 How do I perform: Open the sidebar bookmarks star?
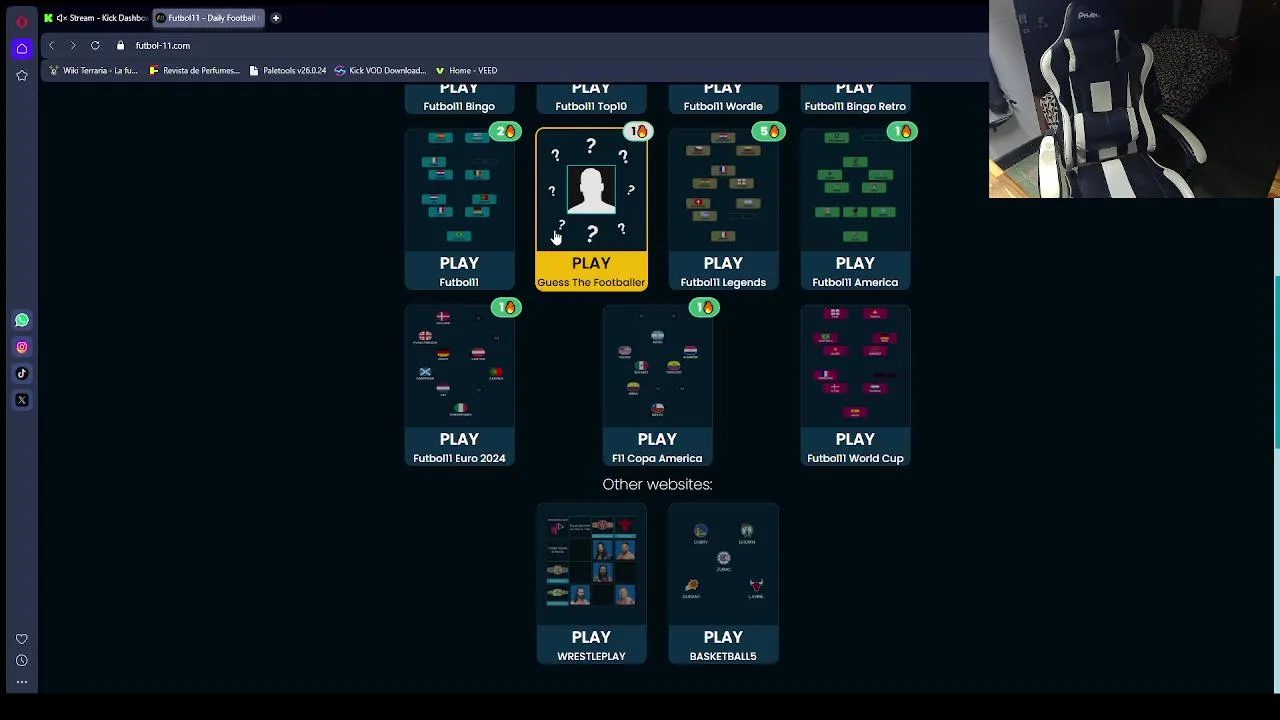[x=22, y=75]
